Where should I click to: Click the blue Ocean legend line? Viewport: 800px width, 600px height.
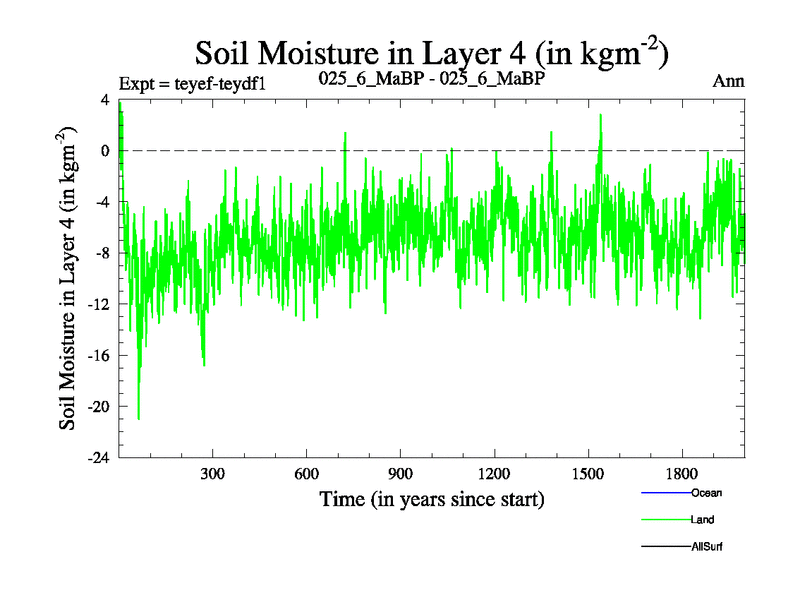tap(664, 493)
